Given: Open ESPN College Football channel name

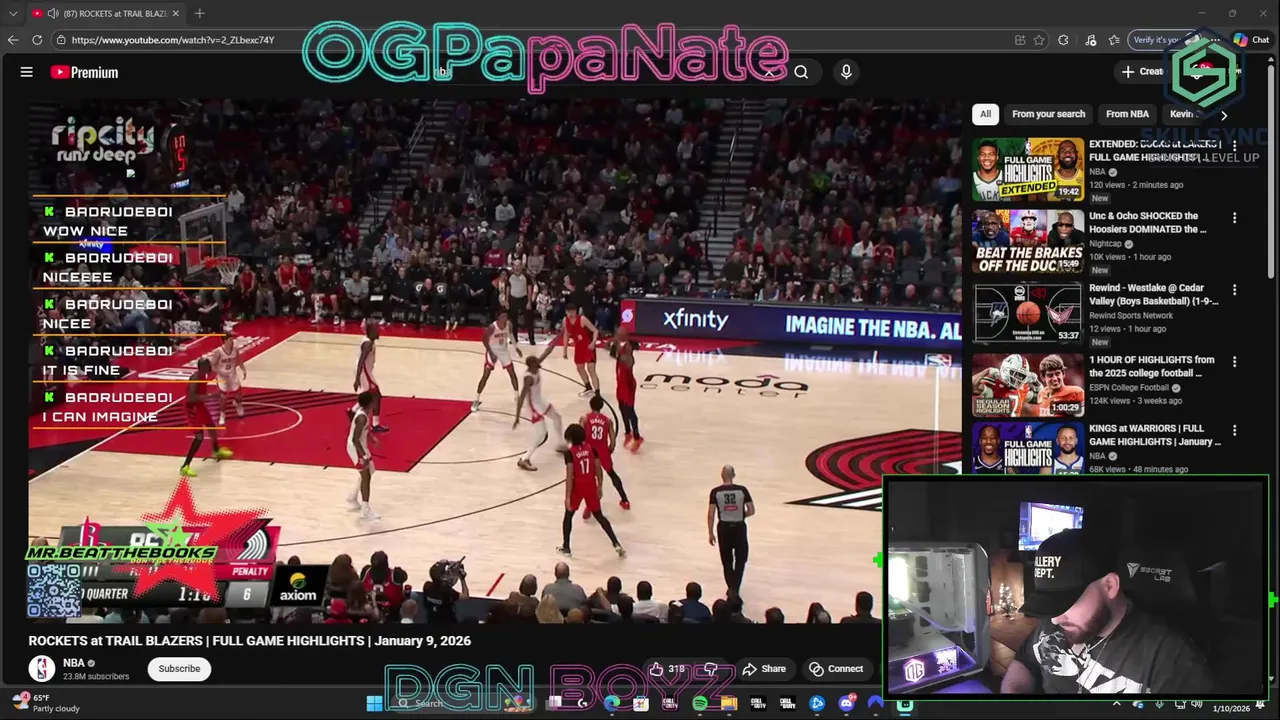Looking at the screenshot, I should click(1129, 388).
